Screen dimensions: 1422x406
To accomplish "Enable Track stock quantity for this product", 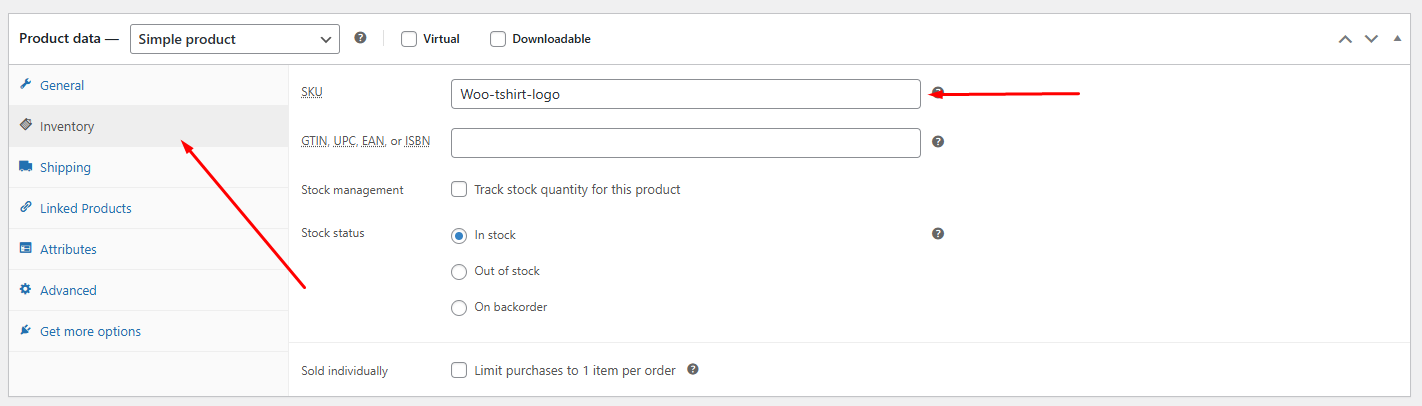I will point(459,189).
